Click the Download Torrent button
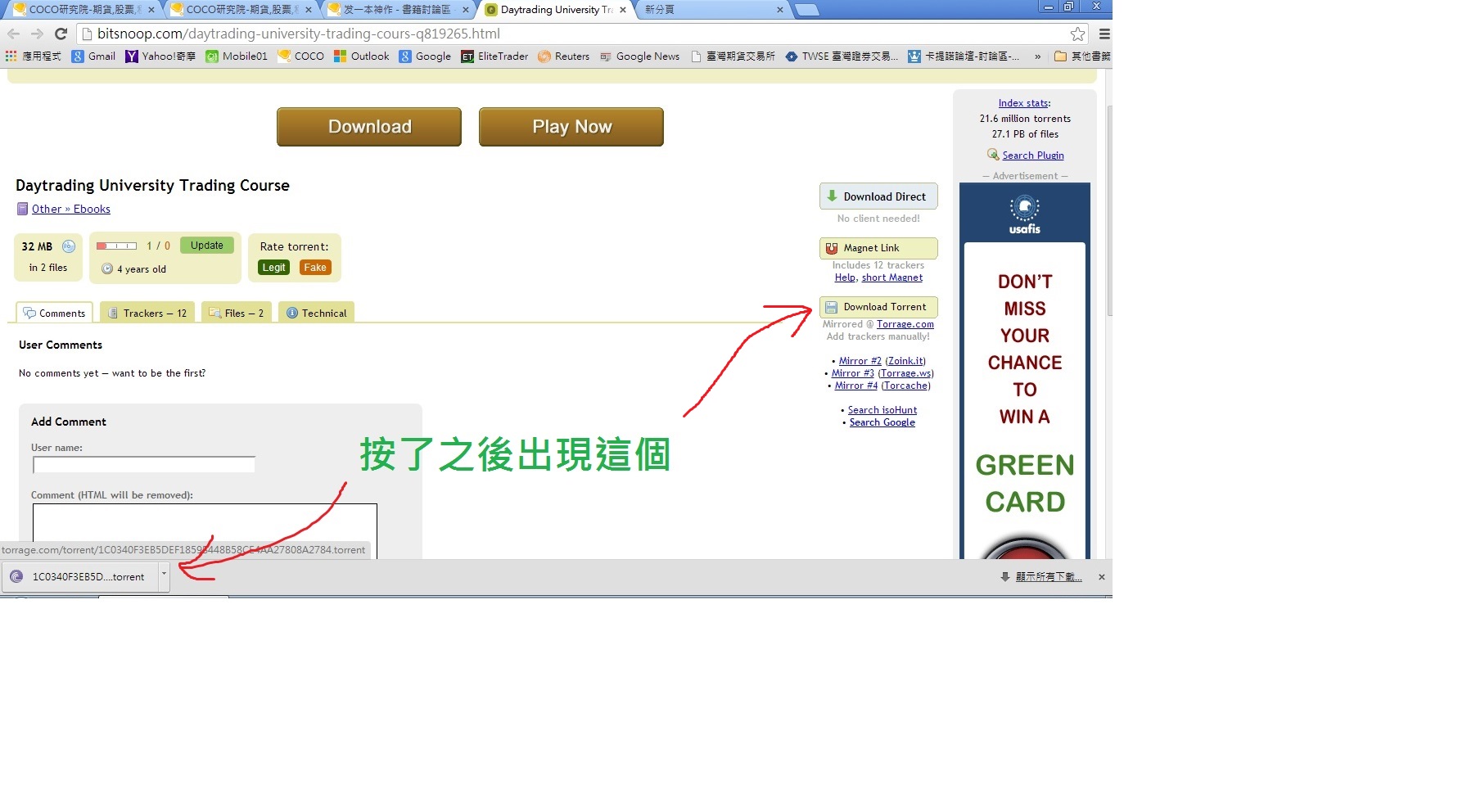1467x812 pixels. [878, 307]
